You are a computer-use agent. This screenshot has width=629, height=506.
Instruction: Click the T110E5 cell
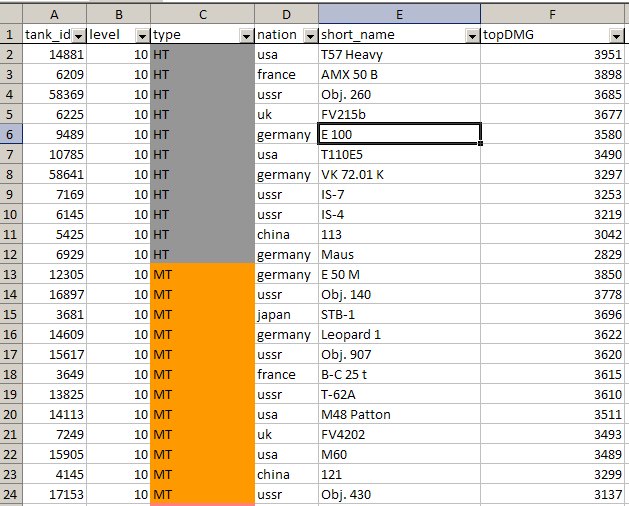point(400,154)
